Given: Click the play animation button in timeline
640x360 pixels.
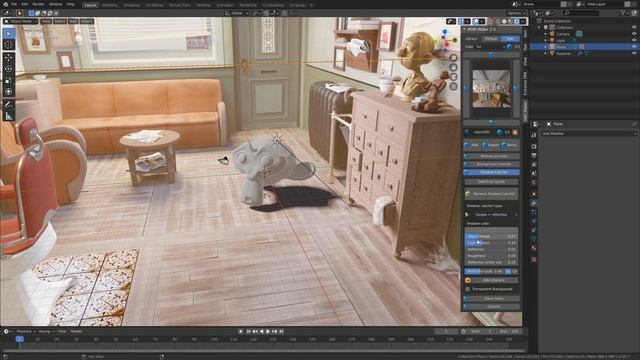Looking at the screenshot, I should 268,331.
